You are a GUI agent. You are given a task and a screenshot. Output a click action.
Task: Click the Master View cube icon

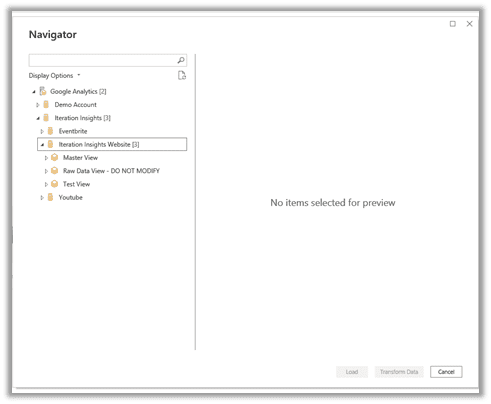pyautogui.click(x=54, y=157)
